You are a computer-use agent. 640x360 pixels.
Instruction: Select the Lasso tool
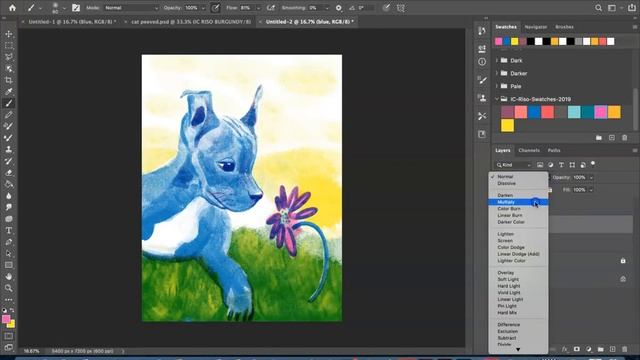pyautogui.click(x=9, y=57)
